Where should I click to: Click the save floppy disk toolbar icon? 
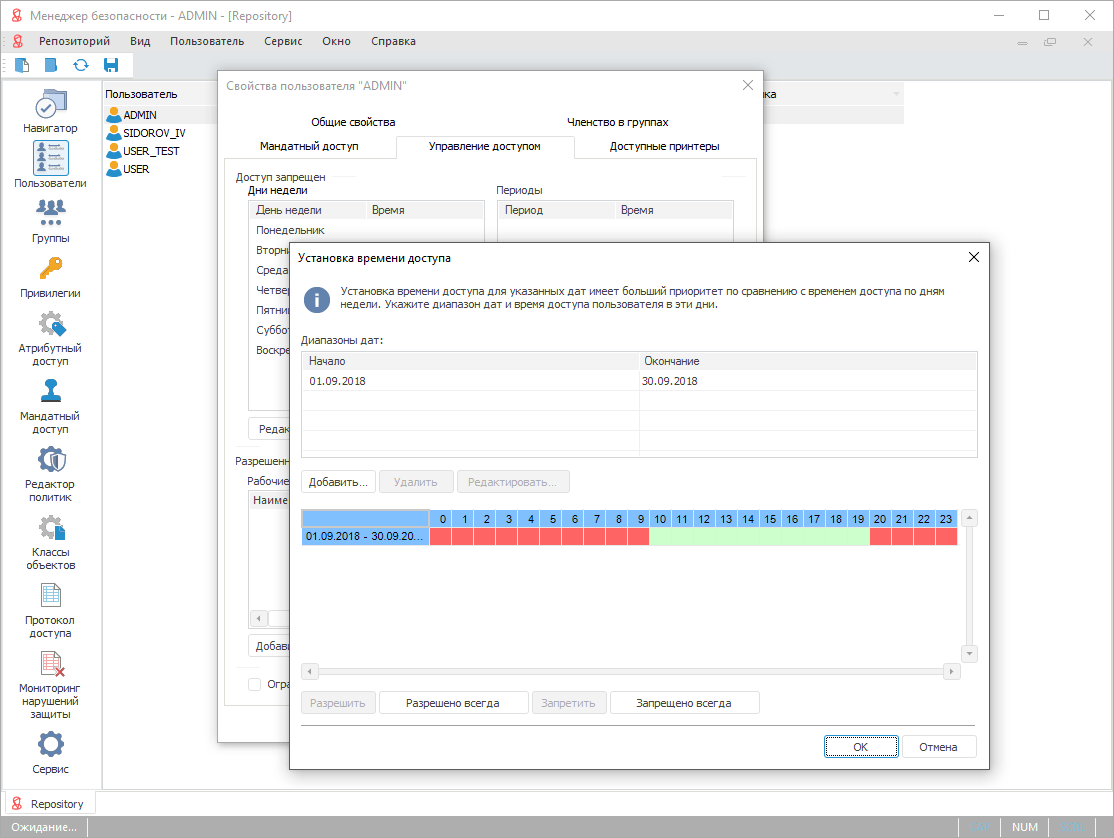pos(111,65)
